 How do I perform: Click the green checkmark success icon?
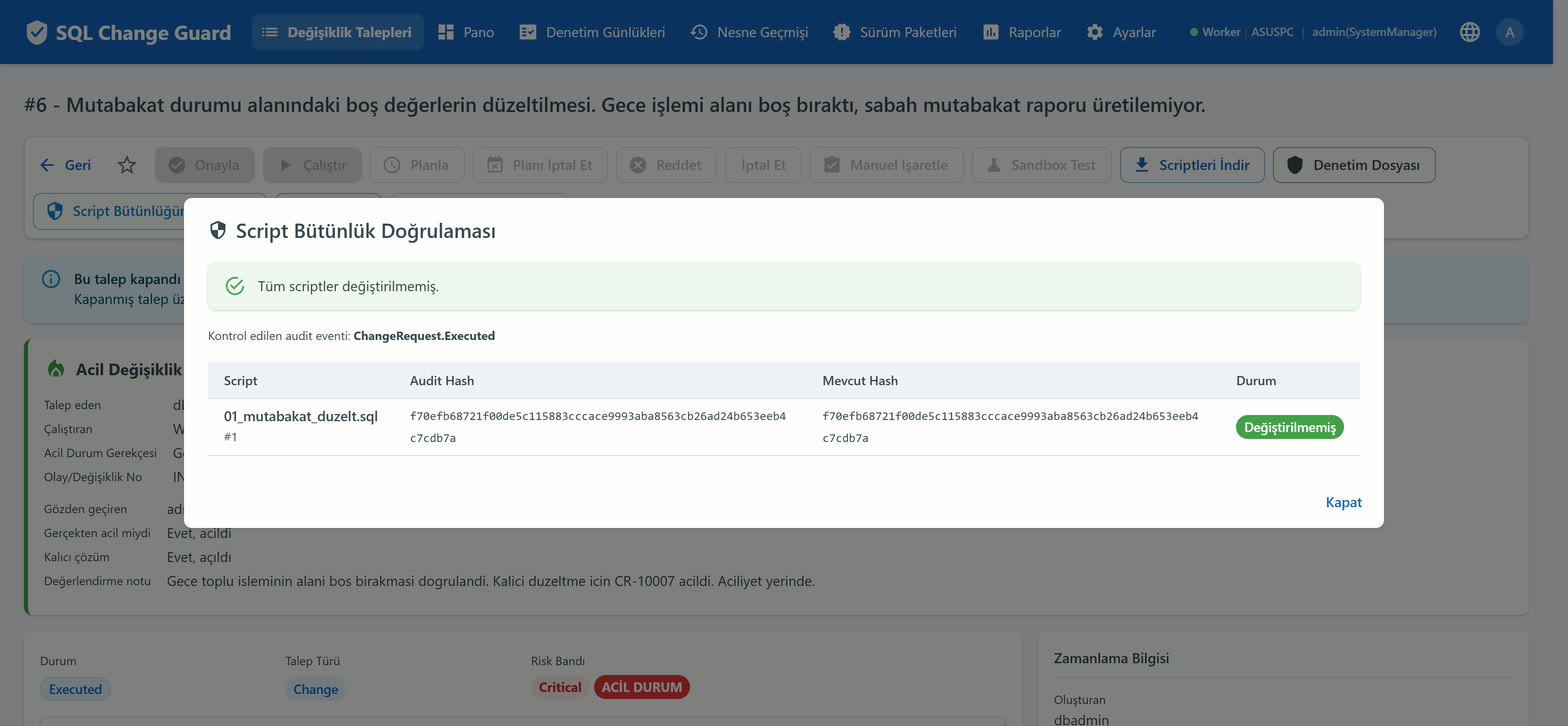[x=235, y=286]
